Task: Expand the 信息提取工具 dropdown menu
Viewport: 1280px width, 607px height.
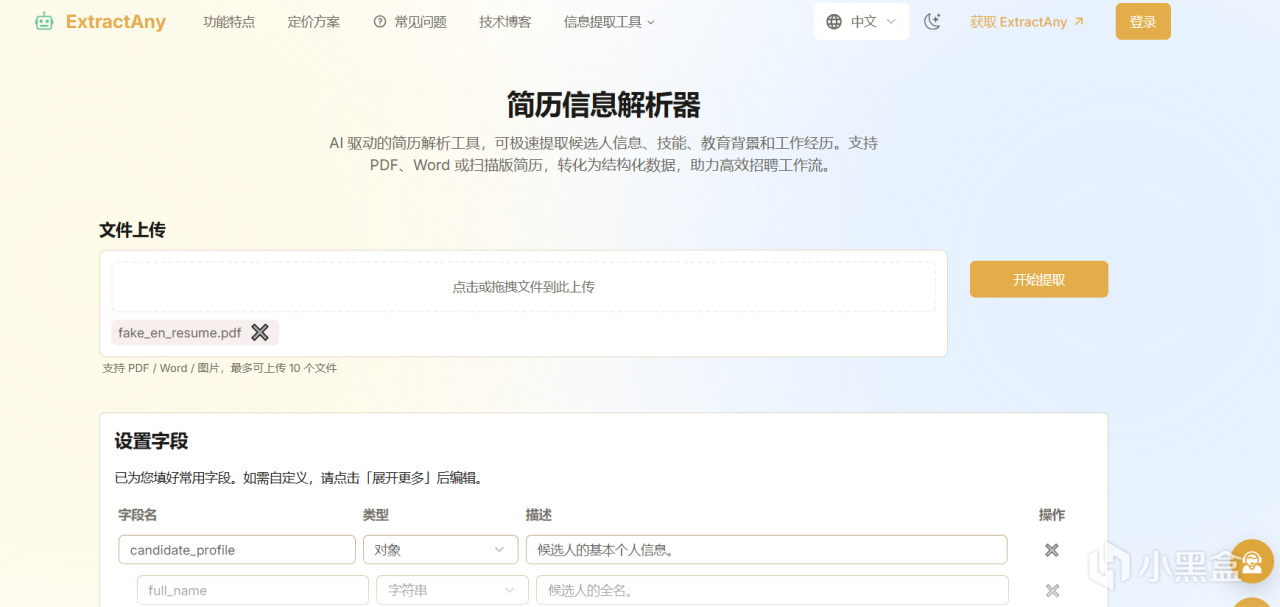Action: pyautogui.click(x=609, y=21)
